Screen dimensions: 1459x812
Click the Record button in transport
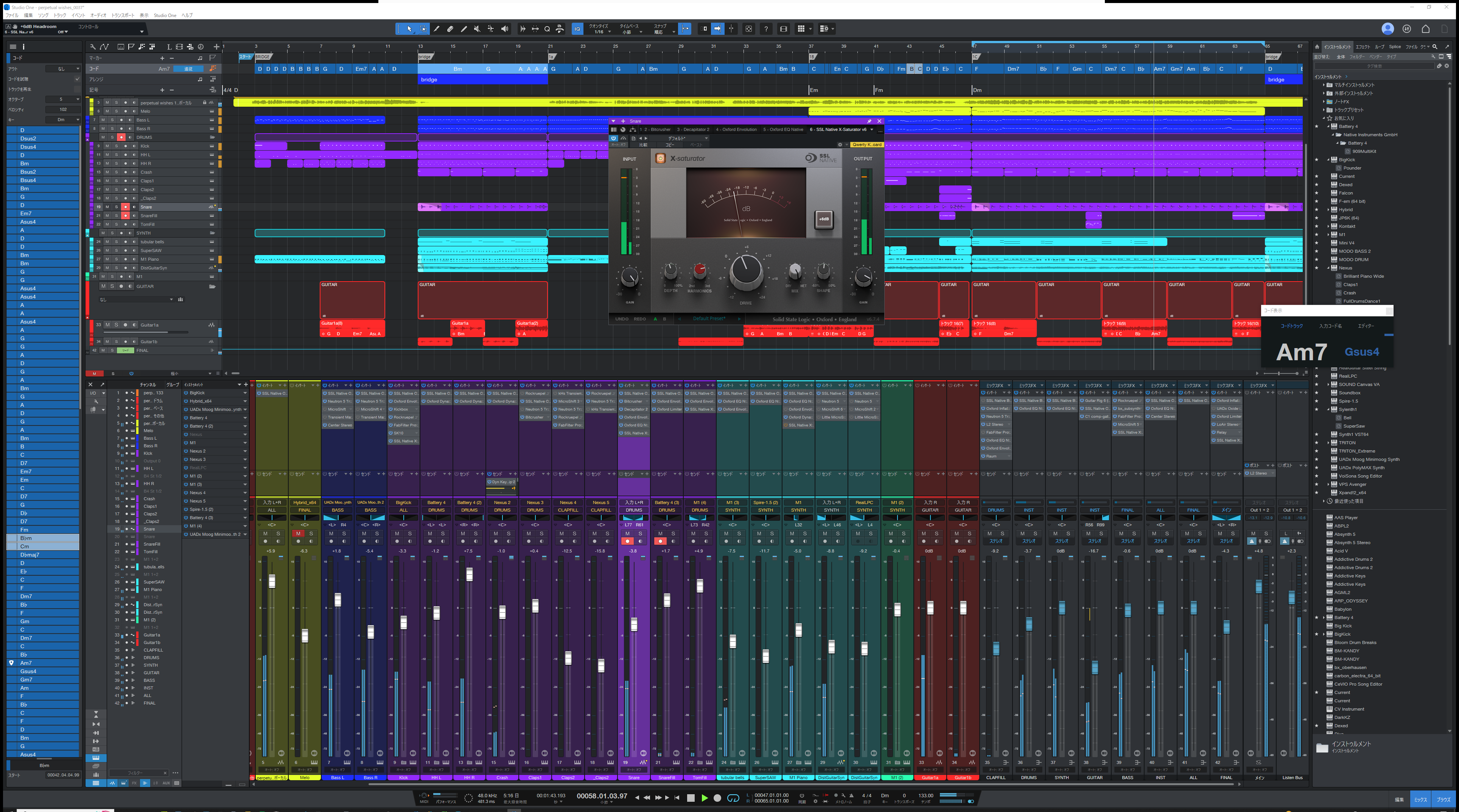[x=718, y=798]
